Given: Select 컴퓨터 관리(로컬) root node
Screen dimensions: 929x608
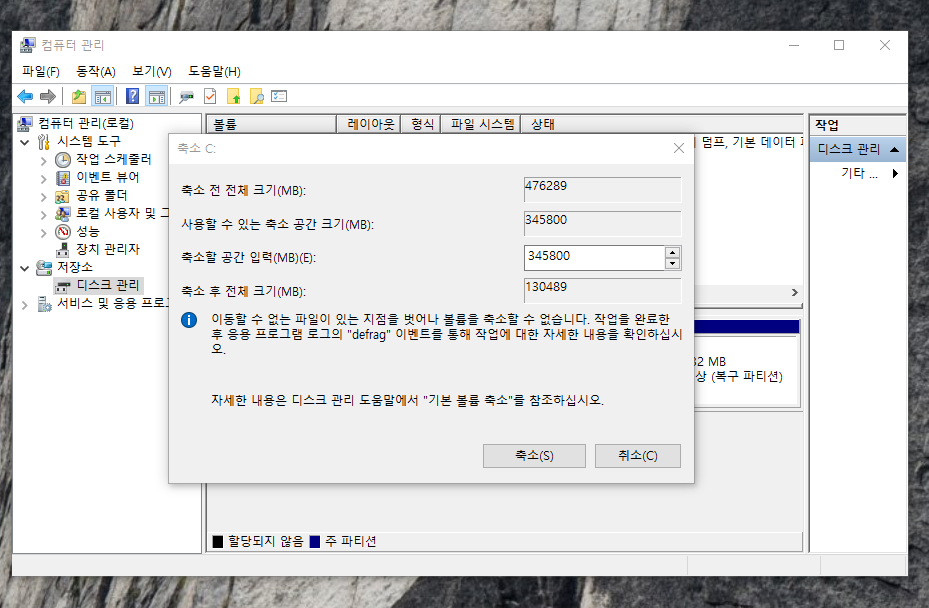Looking at the screenshot, I should [86, 123].
